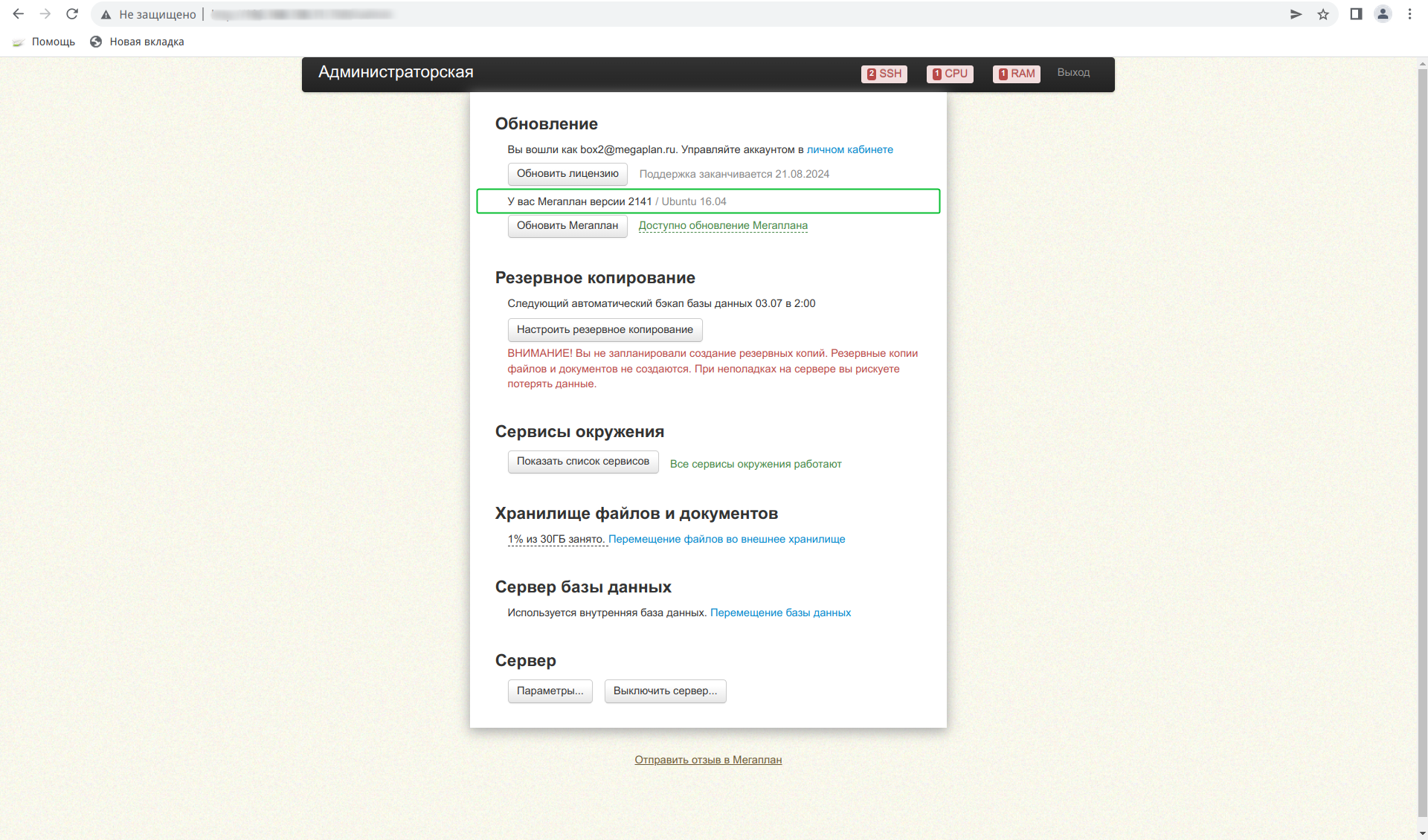The height and width of the screenshot is (840, 1428).
Task: Open the личном кабинете link
Action: [x=850, y=149]
